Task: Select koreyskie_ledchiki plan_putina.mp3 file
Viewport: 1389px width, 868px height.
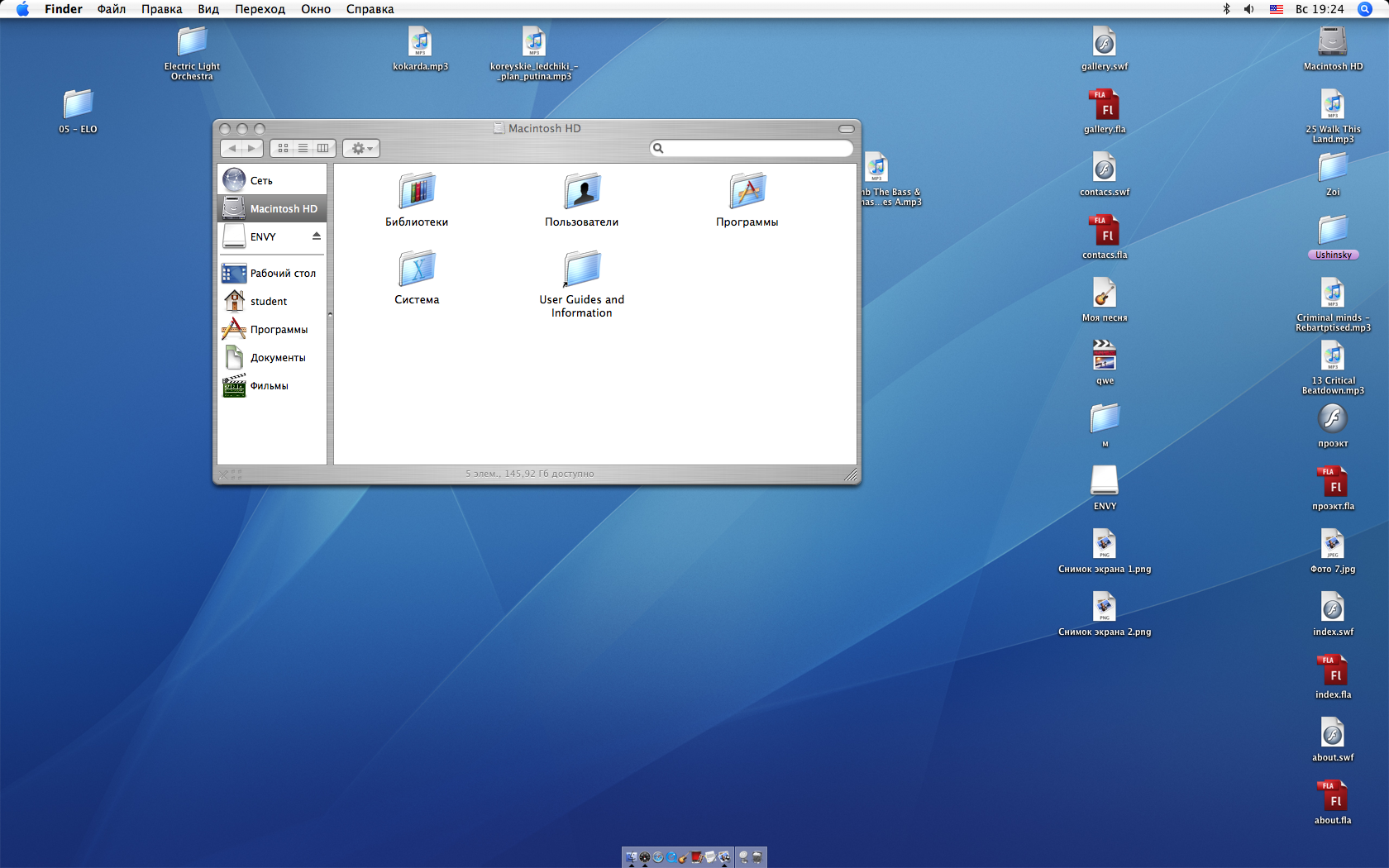Action: (x=534, y=53)
